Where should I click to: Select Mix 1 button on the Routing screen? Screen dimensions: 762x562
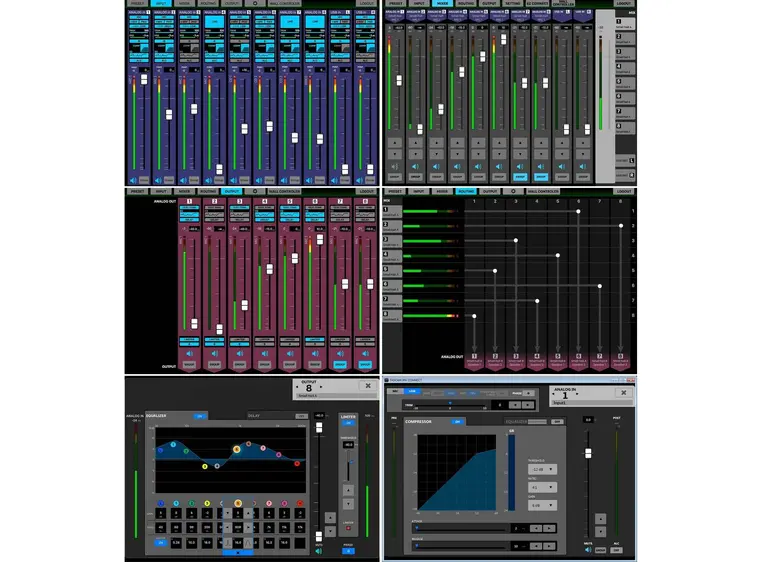(x=392, y=211)
